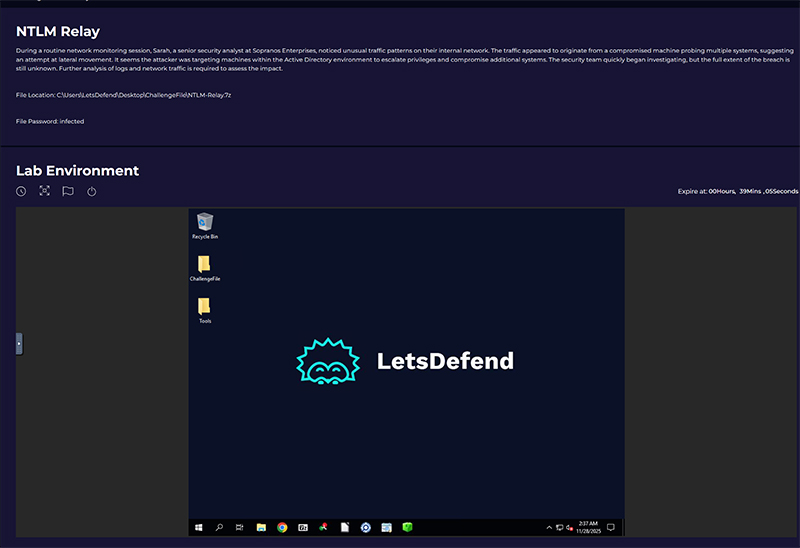Viewport: 800px width, 548px height.
Task: Click the flag icon under Lab Environment
Action: (x=68, y=191)
